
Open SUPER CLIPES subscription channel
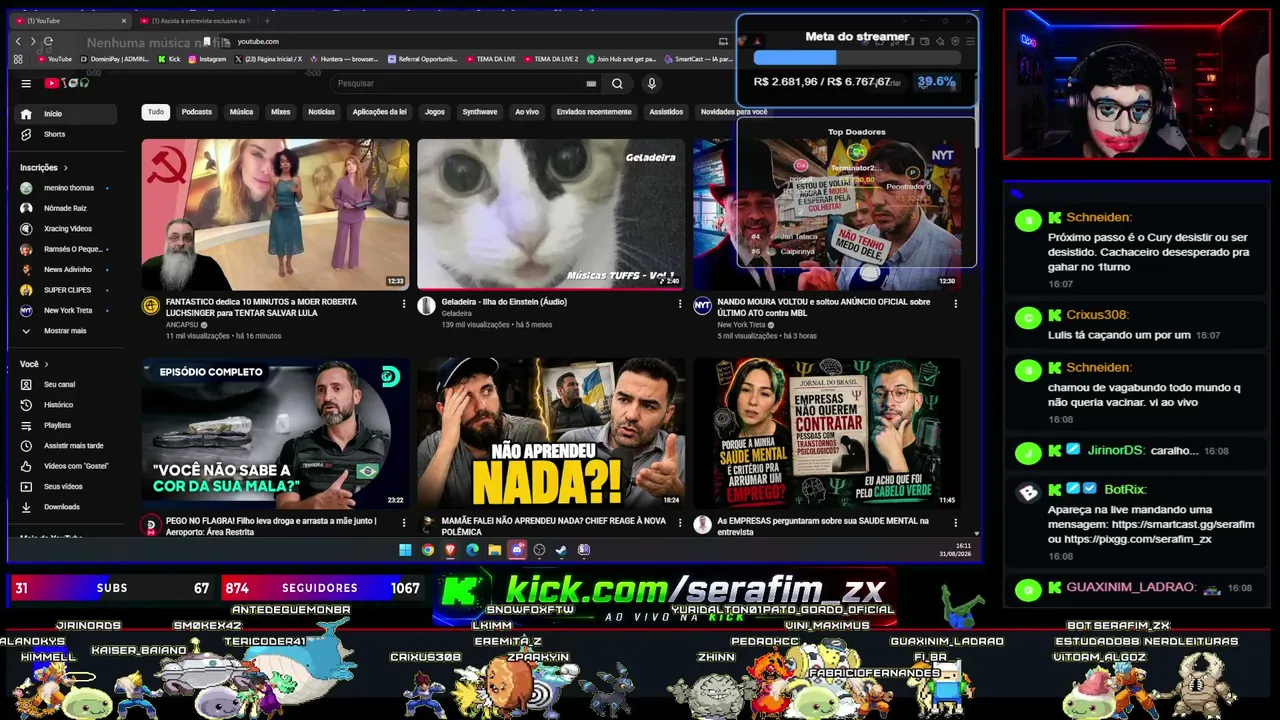[66, 290]
